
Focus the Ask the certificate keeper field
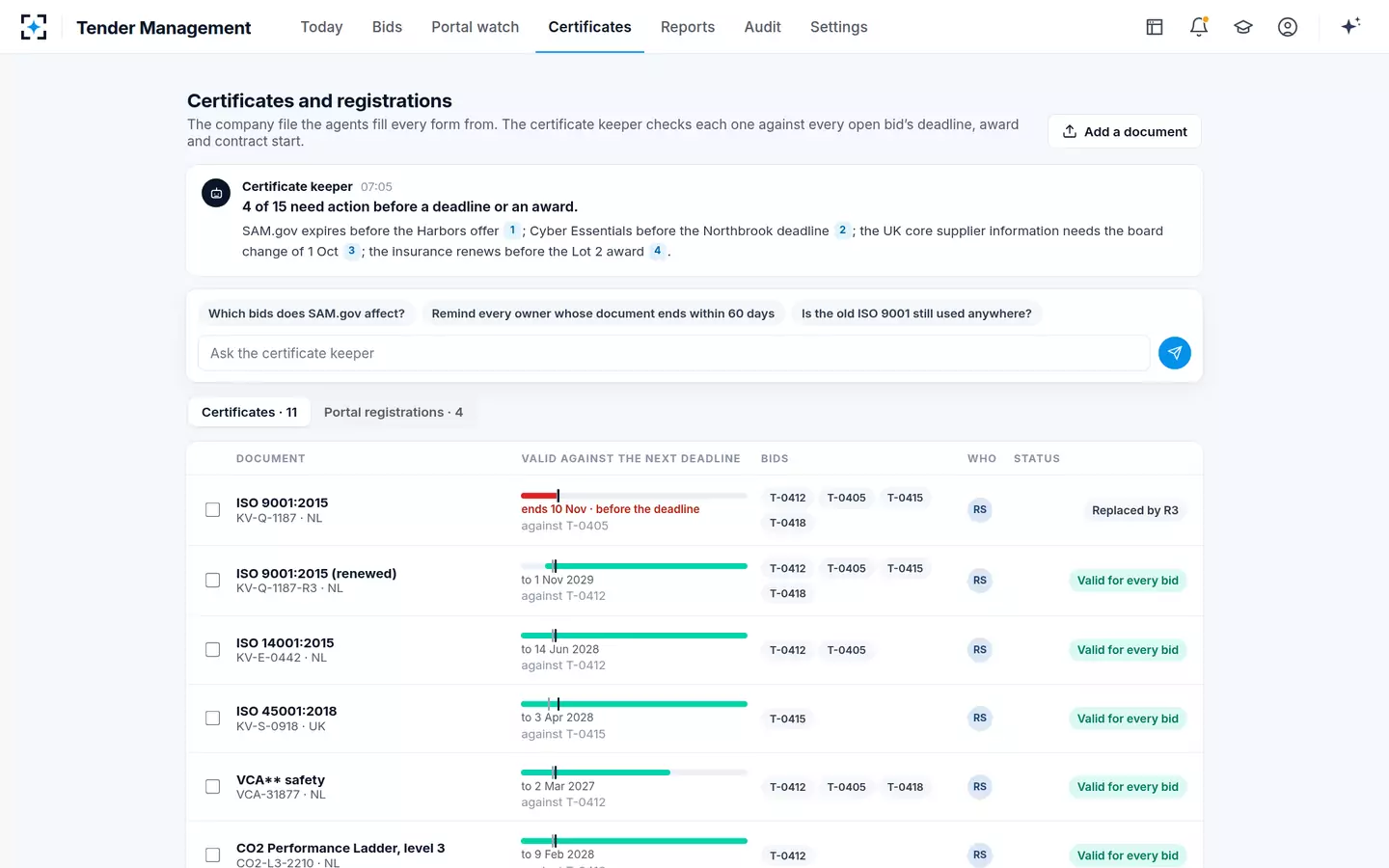pyautogui.click(x=673, y=353)
